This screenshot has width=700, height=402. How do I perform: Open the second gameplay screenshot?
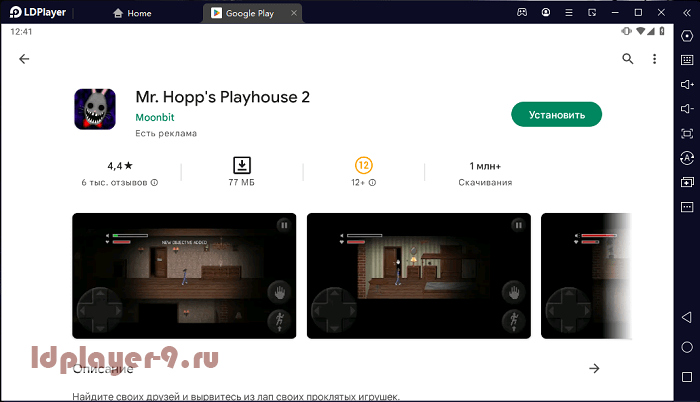point(419,276)
